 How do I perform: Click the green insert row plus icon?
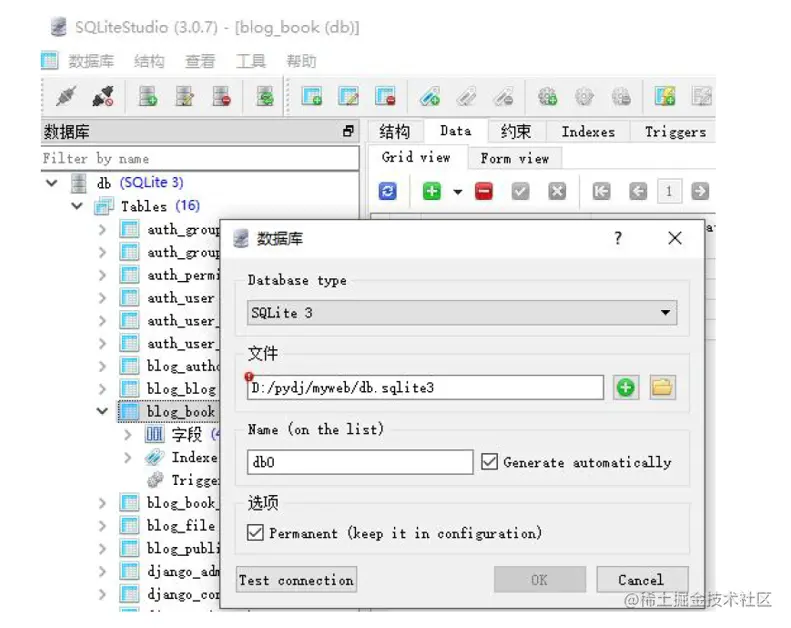[x=431, y=191]
